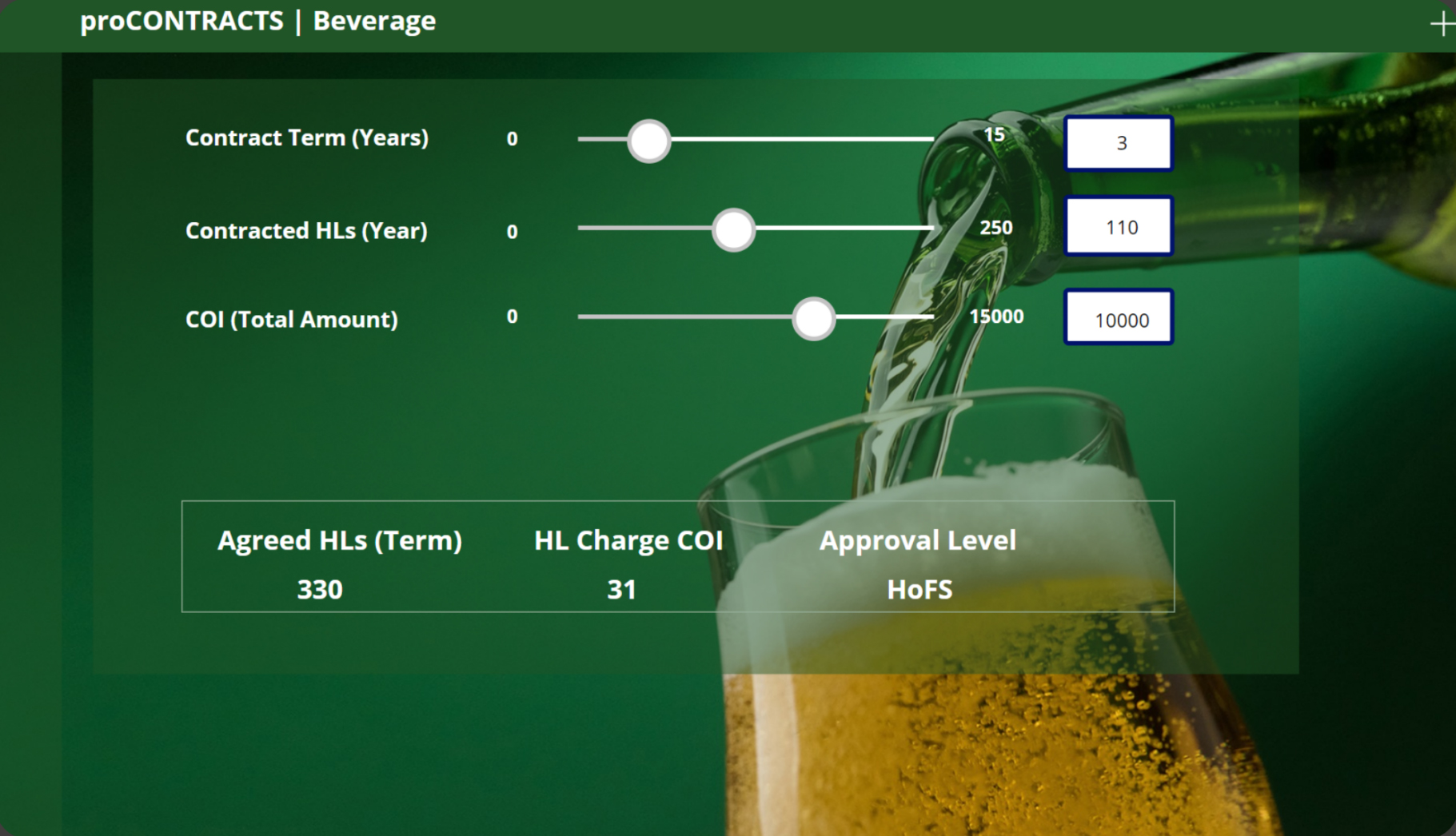Click the COI Total Amount slider handle
Screen dimensions: 1456x836
[x=813, y=319]
